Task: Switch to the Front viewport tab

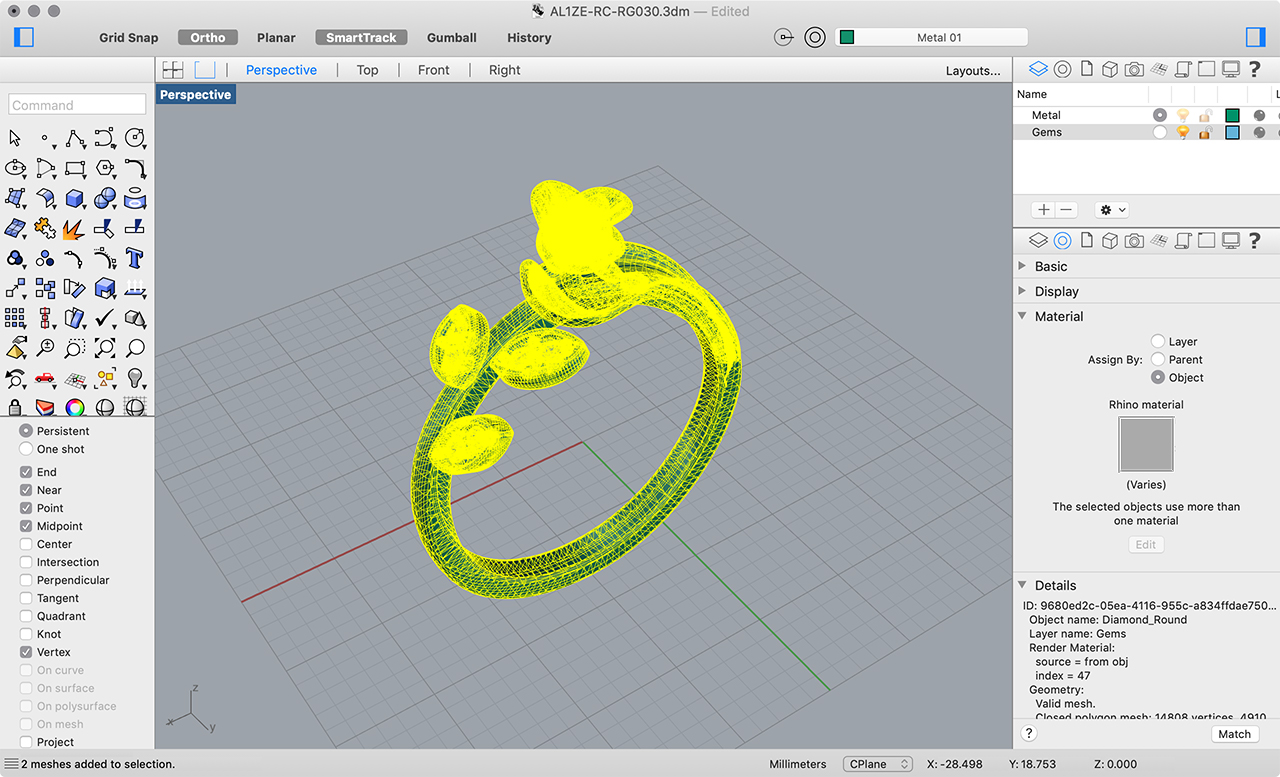Action: (433, 70)
